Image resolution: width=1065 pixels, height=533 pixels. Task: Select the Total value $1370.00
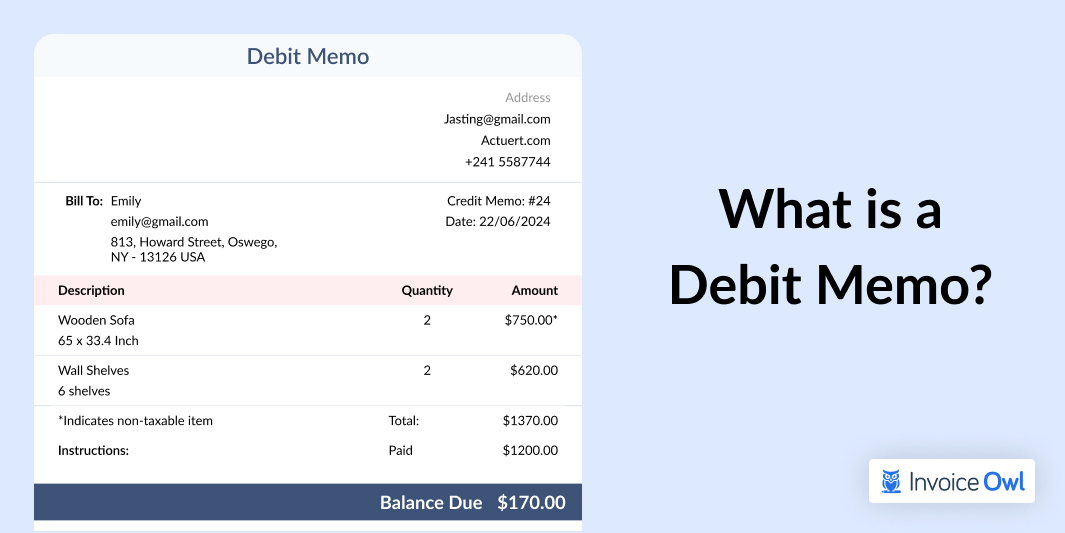click(x=530, y=421)
